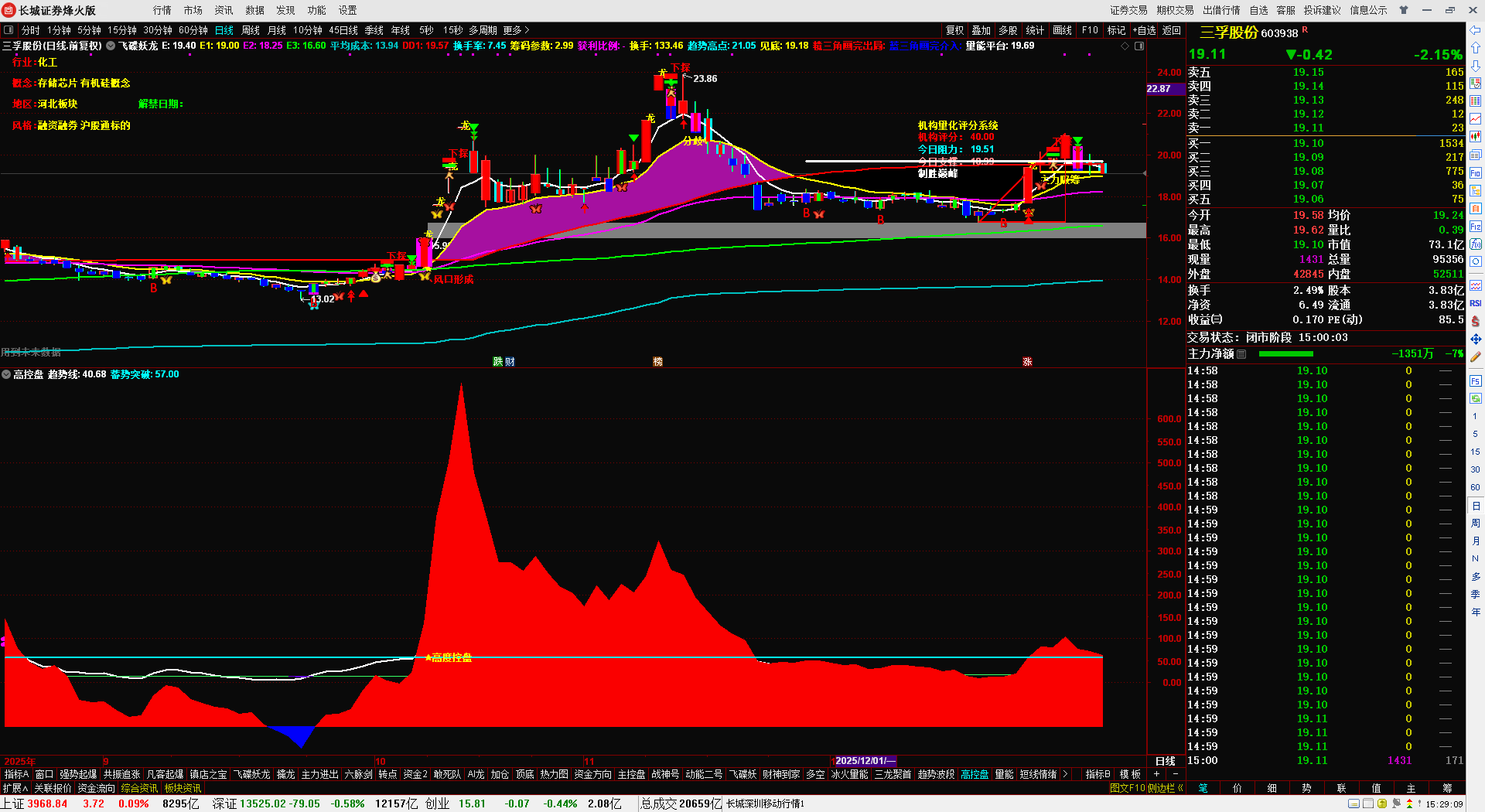Switch to the 主力进出 indicator tab
Screen dimensions: 1485x812
(320, 774)
